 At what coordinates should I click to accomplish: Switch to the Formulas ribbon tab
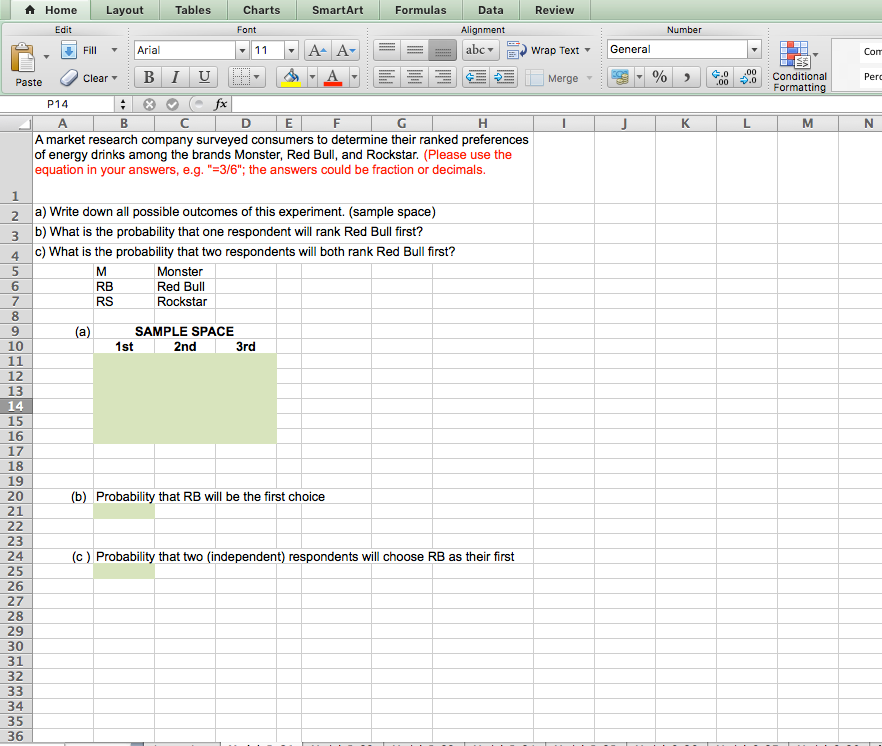pyautogui.click(x=420, y=9)
